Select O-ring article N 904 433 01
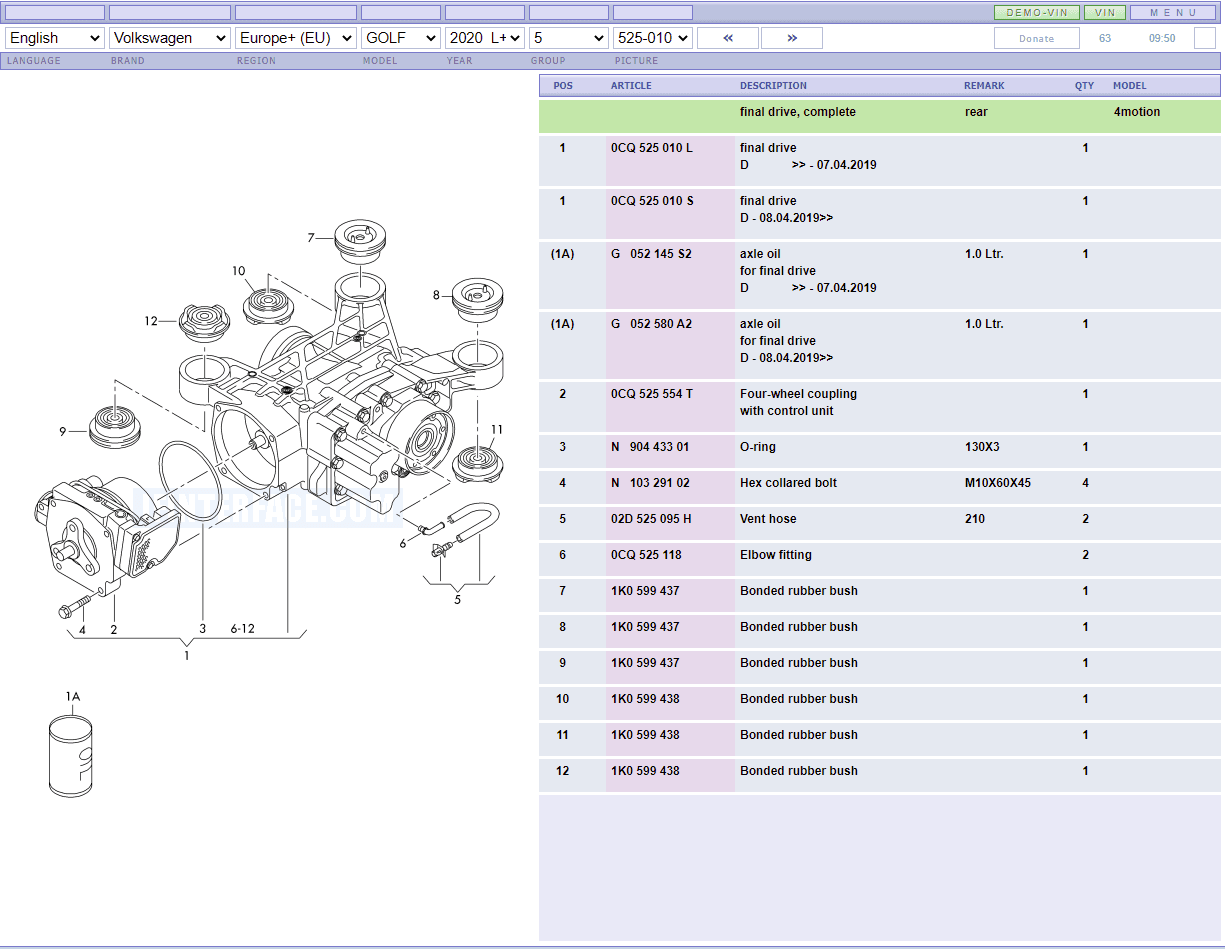Image resolution: width=1225 pixels, height=949 pixels. [x=650, y=447]
